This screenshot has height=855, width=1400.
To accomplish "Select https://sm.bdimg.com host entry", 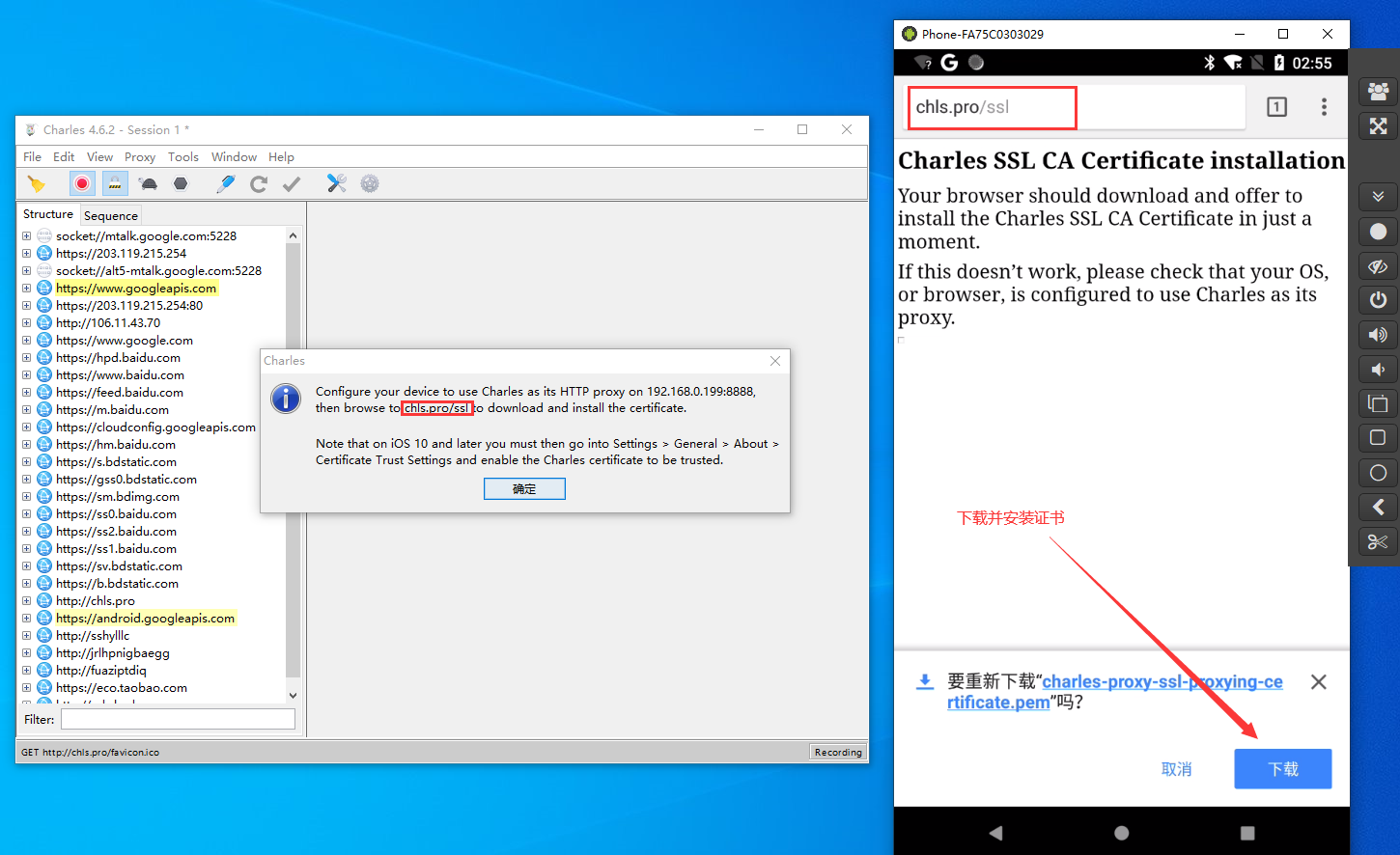I will (x=118, y=496).
